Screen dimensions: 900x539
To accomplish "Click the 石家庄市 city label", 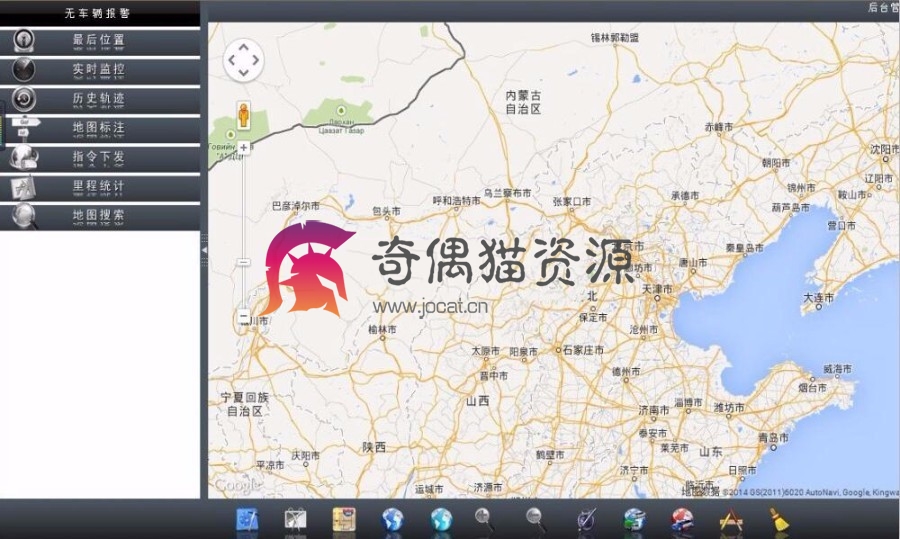I will [x=583, y=350].
